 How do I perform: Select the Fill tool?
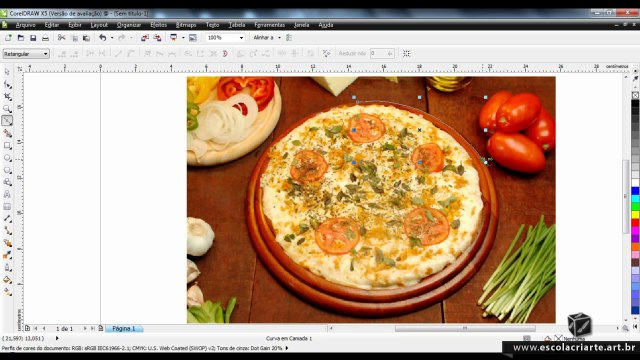pyautogui.click(x=7, y=280)
